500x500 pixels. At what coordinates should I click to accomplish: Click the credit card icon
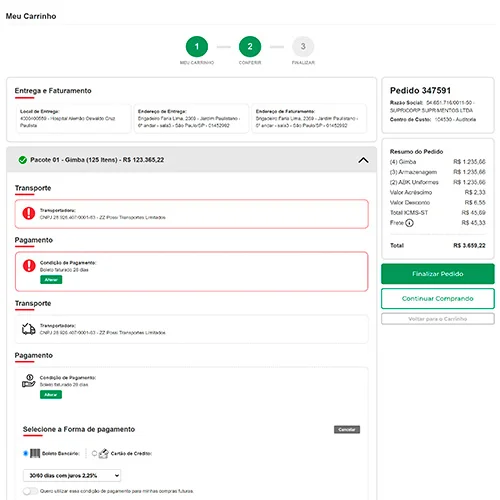[x=104, y=453]
